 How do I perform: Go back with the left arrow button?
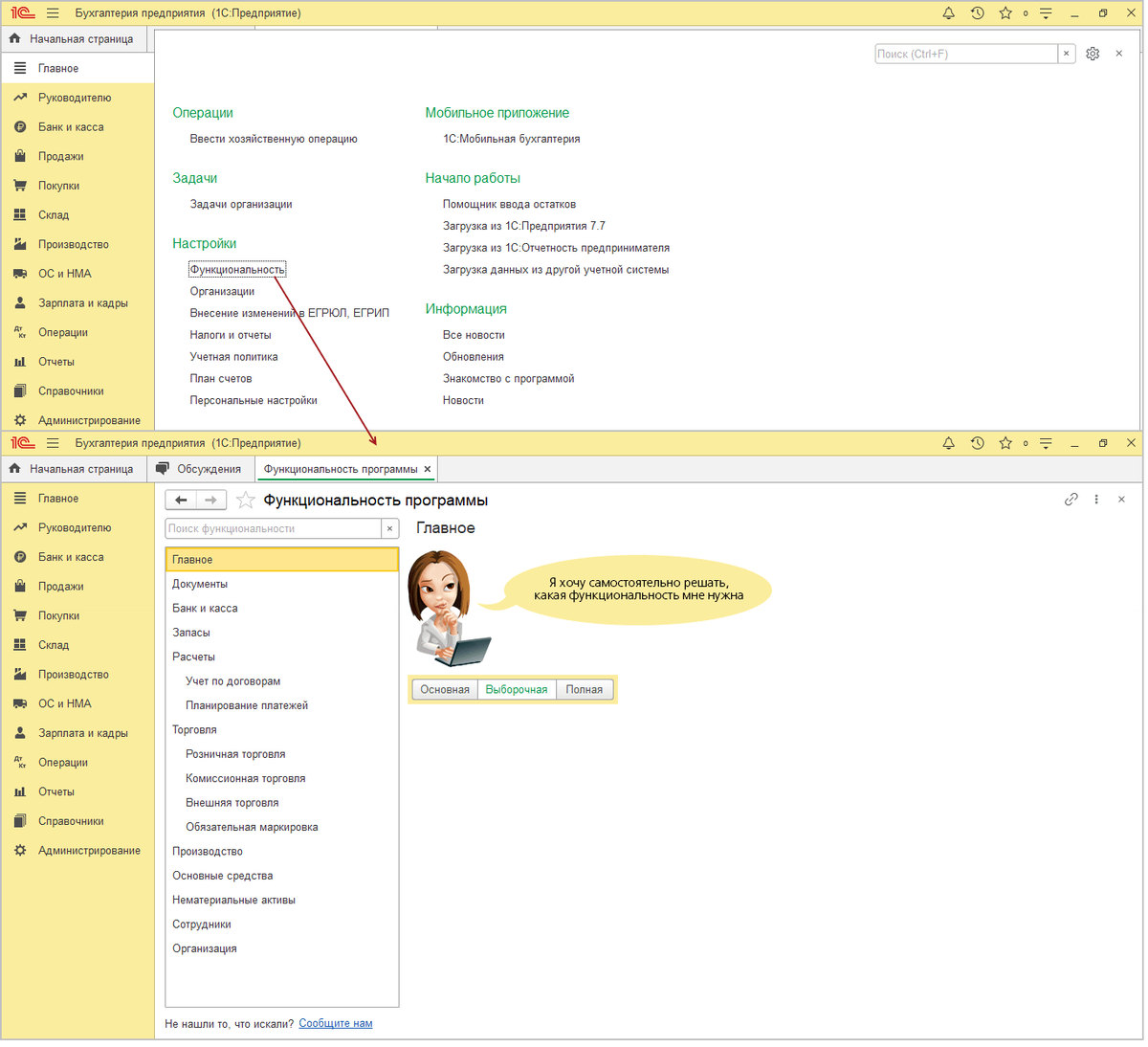pos(181,500)
